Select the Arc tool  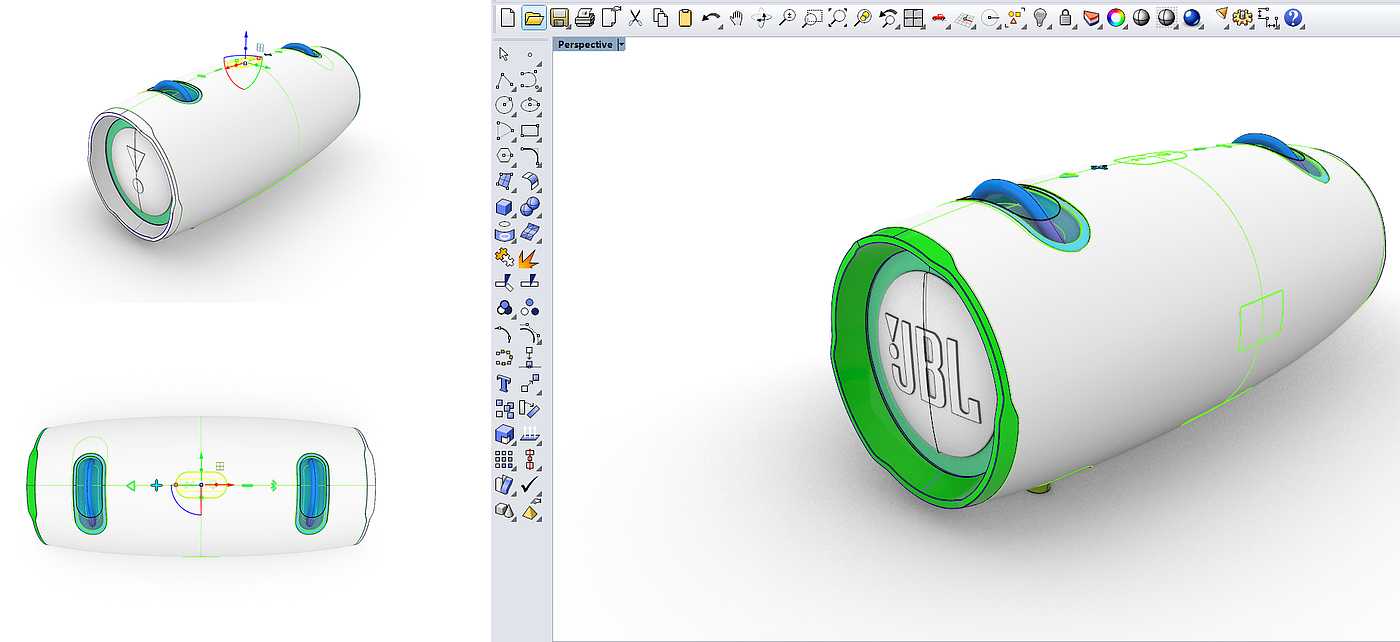coord(505,129)
